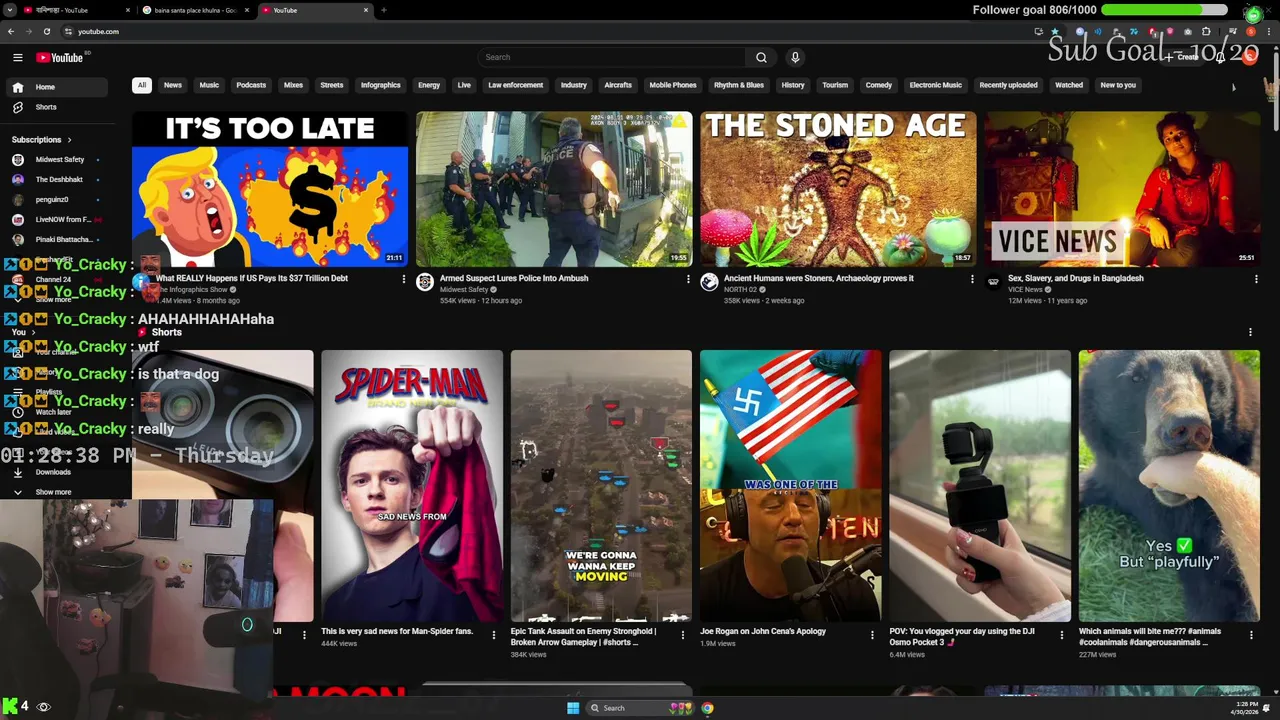Viewport: 1280px width, 720px height.
Task: Click 'Sex, Slavery, and Drugs in Bangladesh' title
Action: pyautogui.click(x=1075, y=278)
